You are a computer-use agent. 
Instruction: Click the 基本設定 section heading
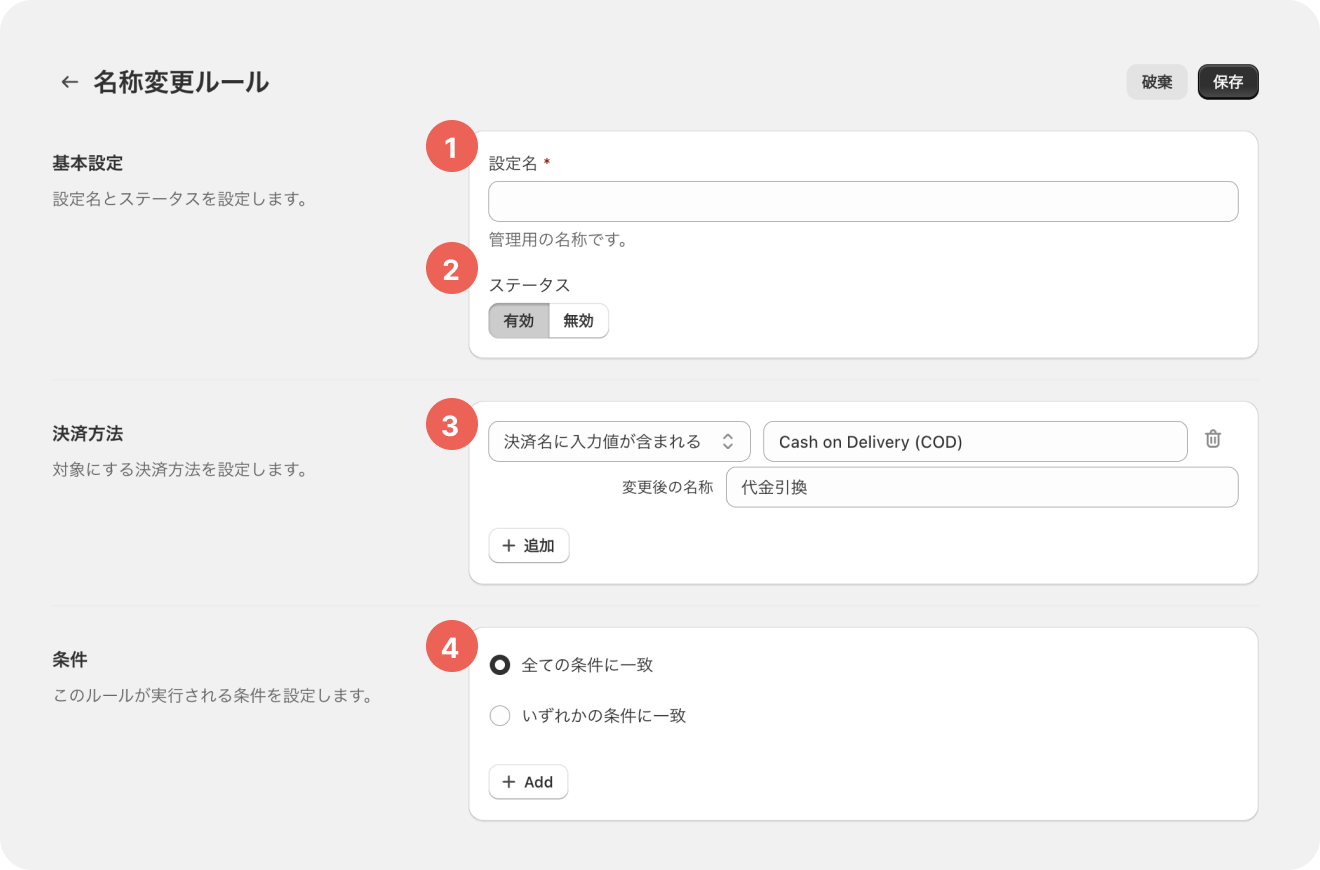pos(87,163)
